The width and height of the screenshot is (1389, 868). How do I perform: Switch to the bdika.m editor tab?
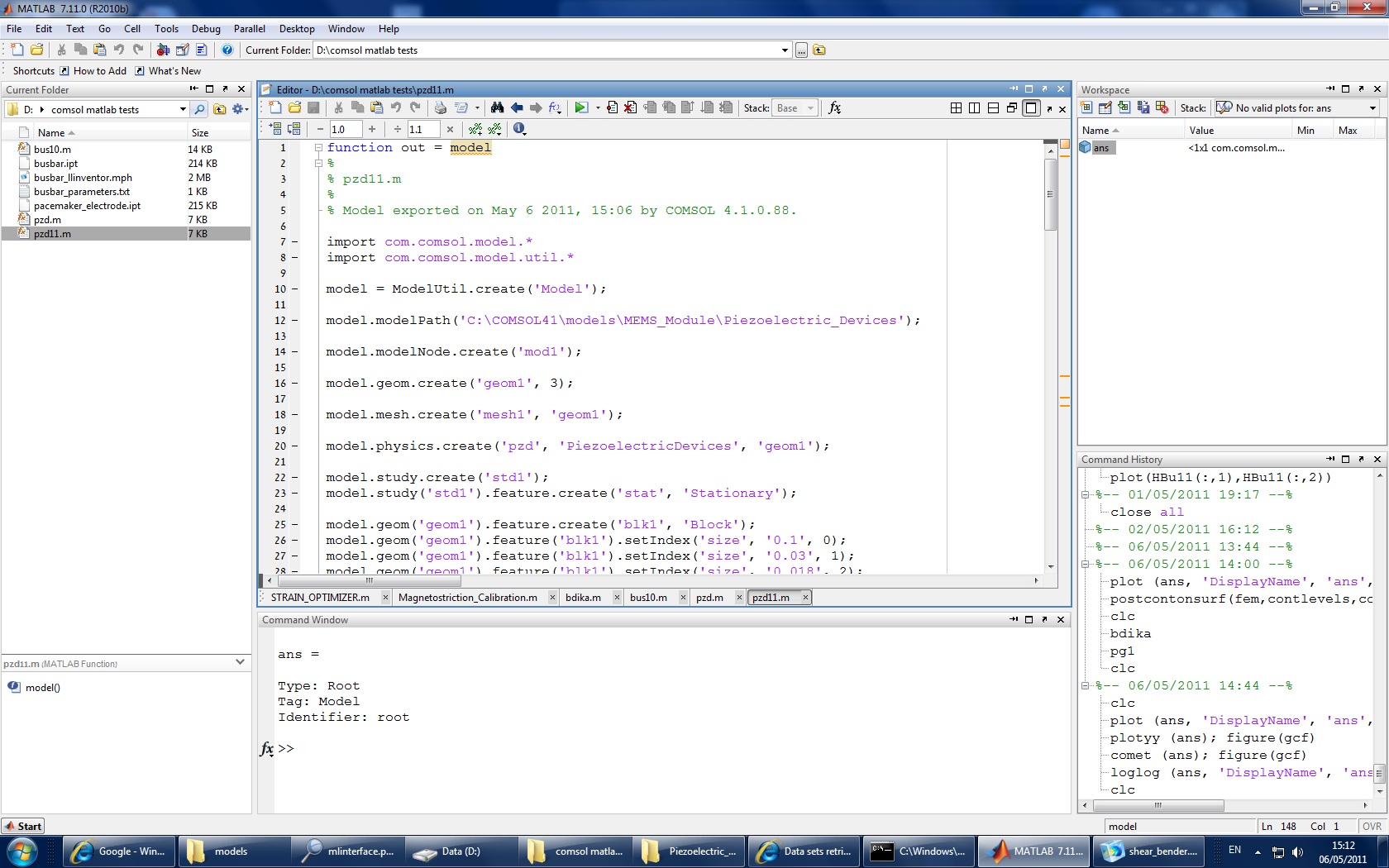click(x=583, y=598)
